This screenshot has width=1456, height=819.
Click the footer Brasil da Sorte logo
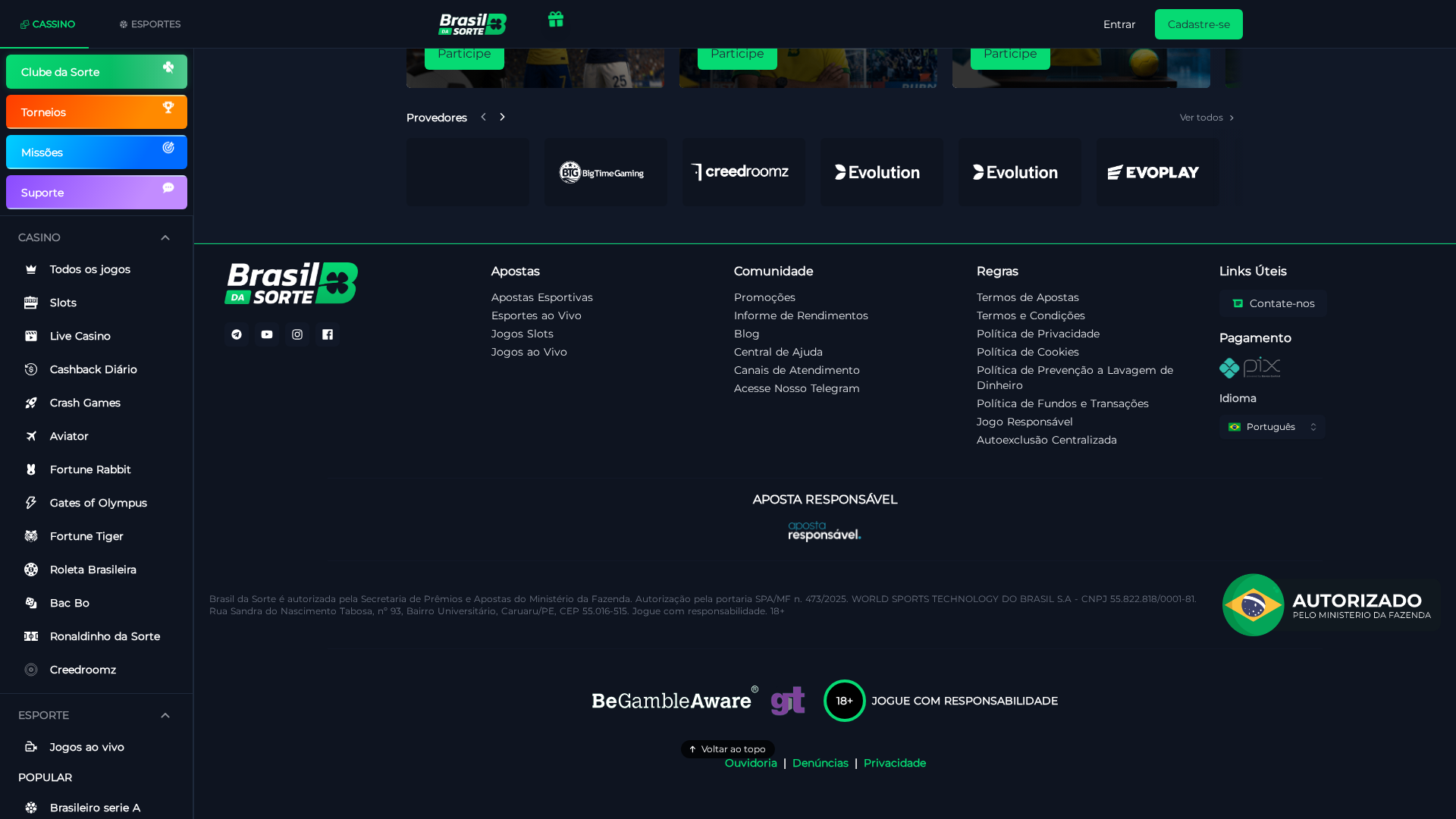point(291,283)
